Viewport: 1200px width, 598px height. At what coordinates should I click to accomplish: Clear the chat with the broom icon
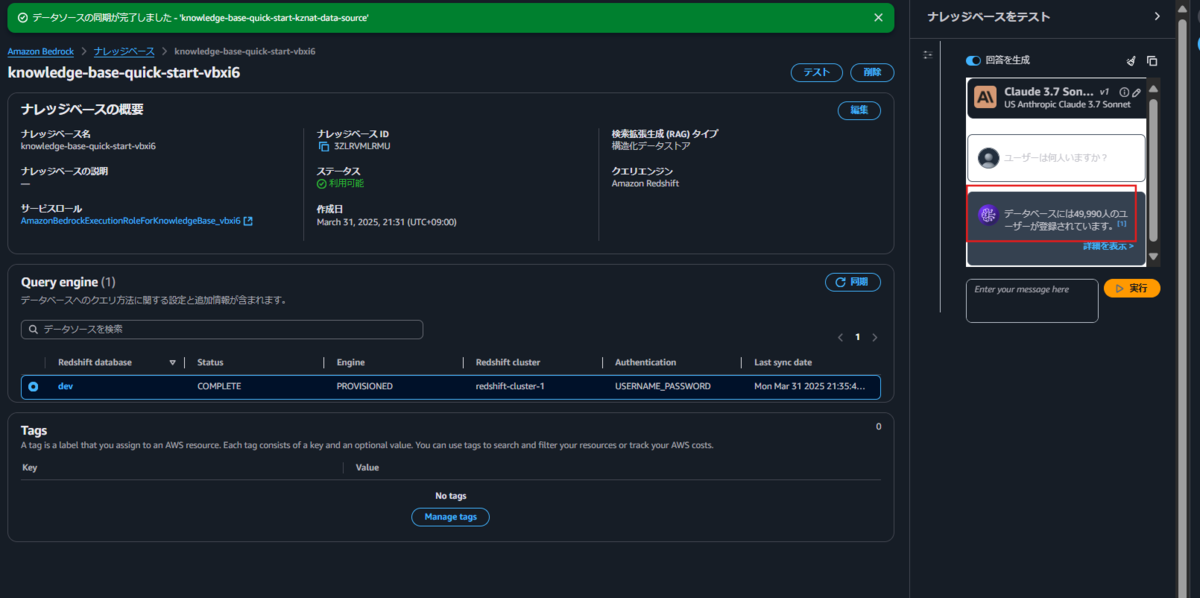coord(1131,61)
